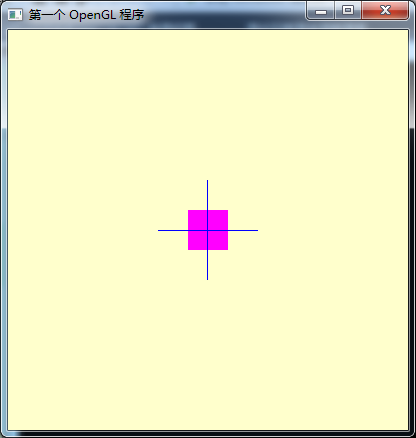Close the OpenGL program window
The height and width of the screenshot is (438, 416).
pyautogui.click(x=385, y=11)
